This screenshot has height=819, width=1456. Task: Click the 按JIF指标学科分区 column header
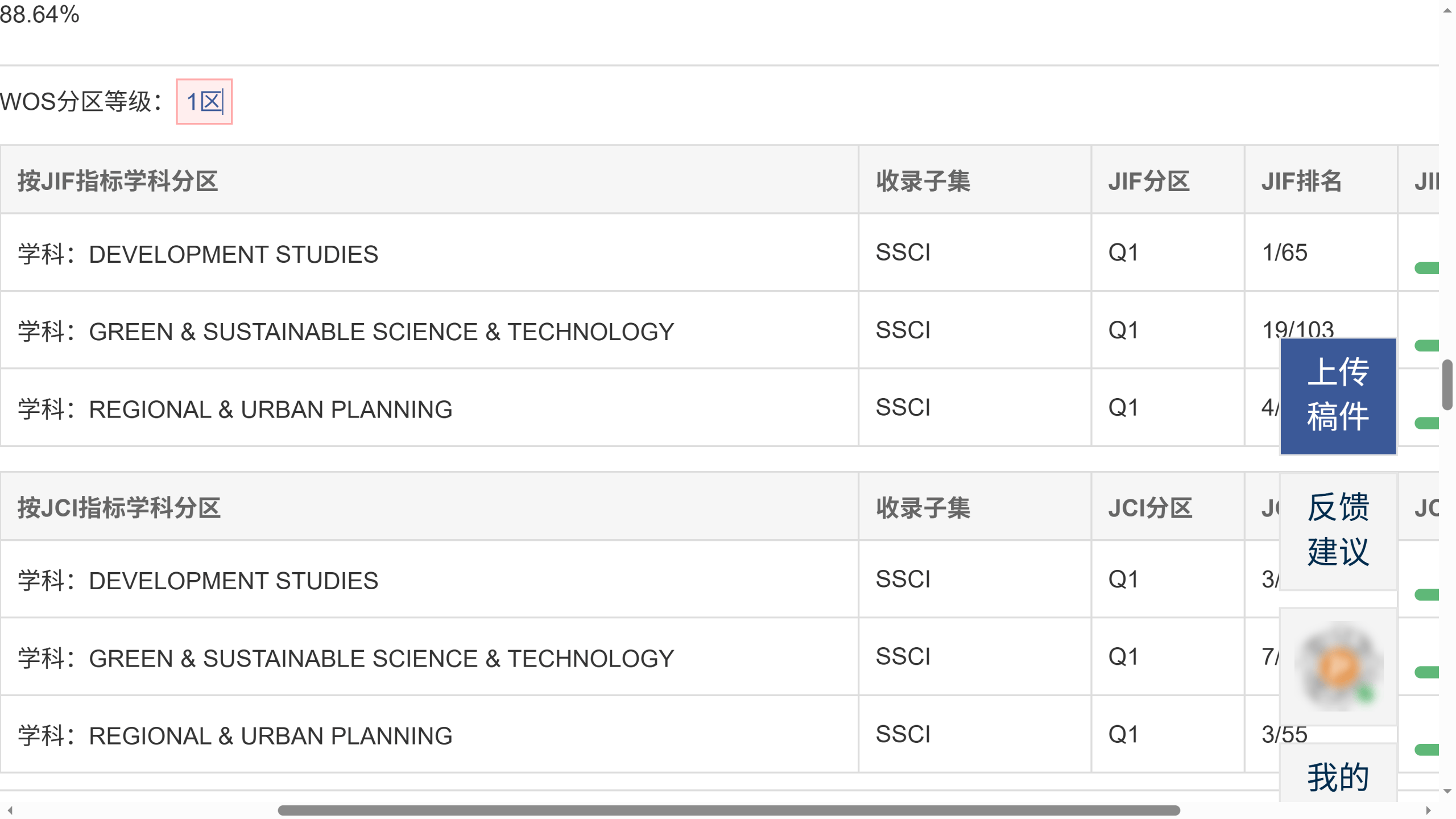click(x=118, y=181)
